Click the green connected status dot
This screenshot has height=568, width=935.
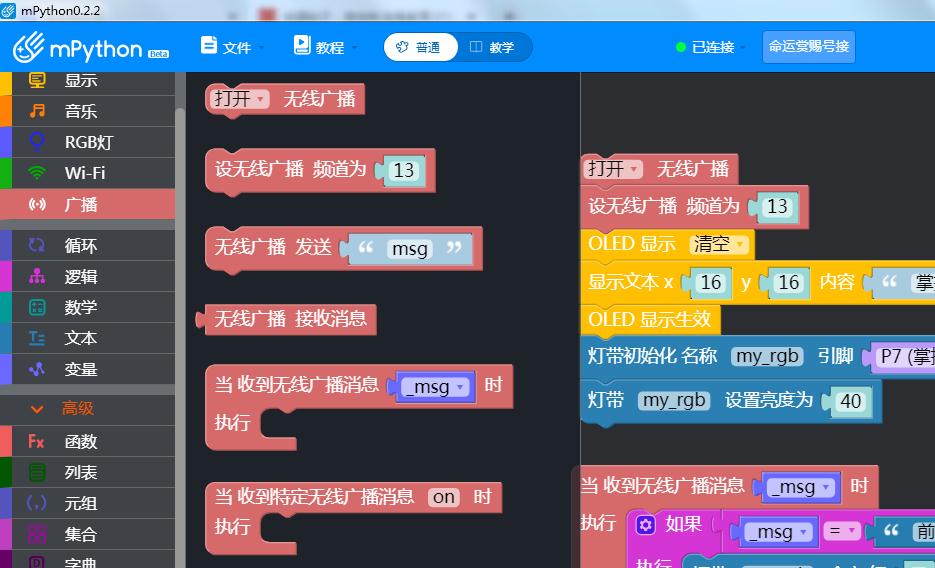(x=681, y=47)
